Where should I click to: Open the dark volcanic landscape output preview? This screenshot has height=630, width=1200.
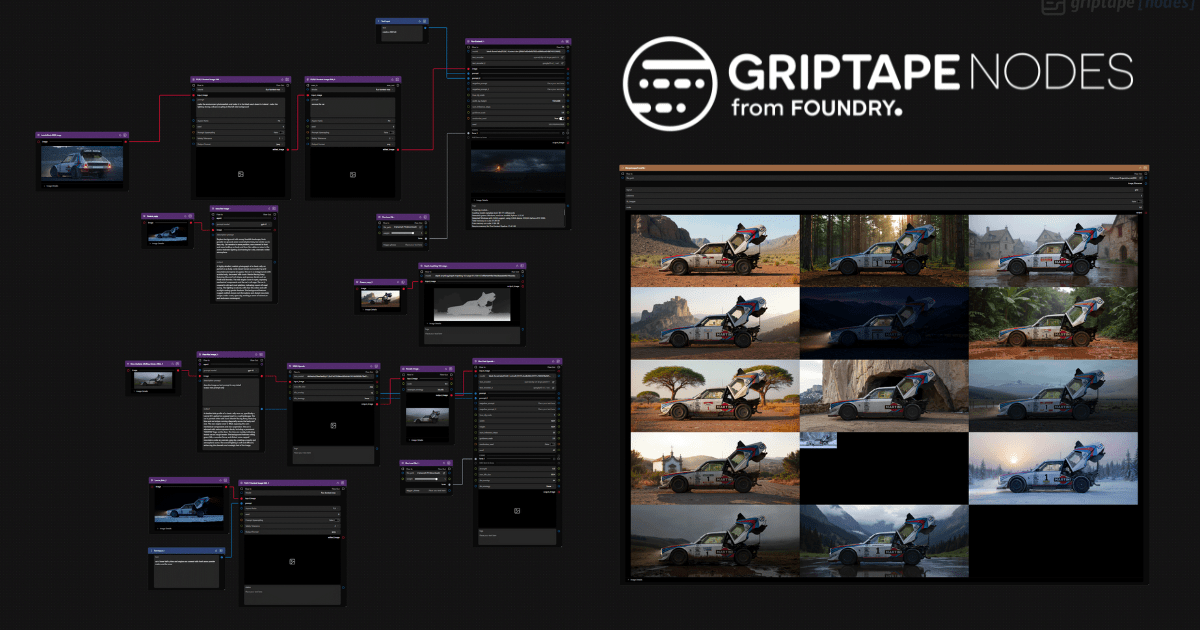pos(518,169)
